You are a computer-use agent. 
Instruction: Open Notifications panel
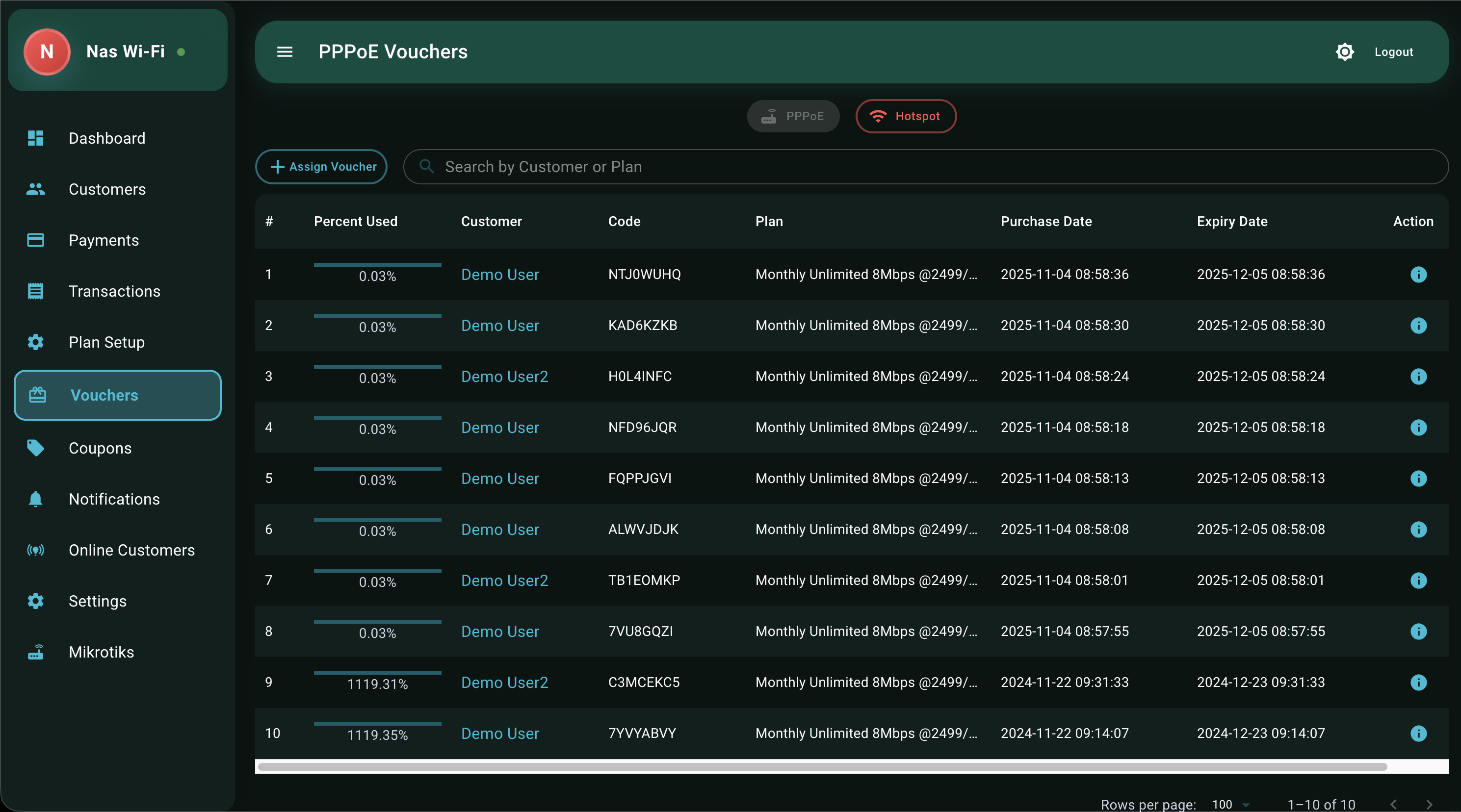point(114,499)
